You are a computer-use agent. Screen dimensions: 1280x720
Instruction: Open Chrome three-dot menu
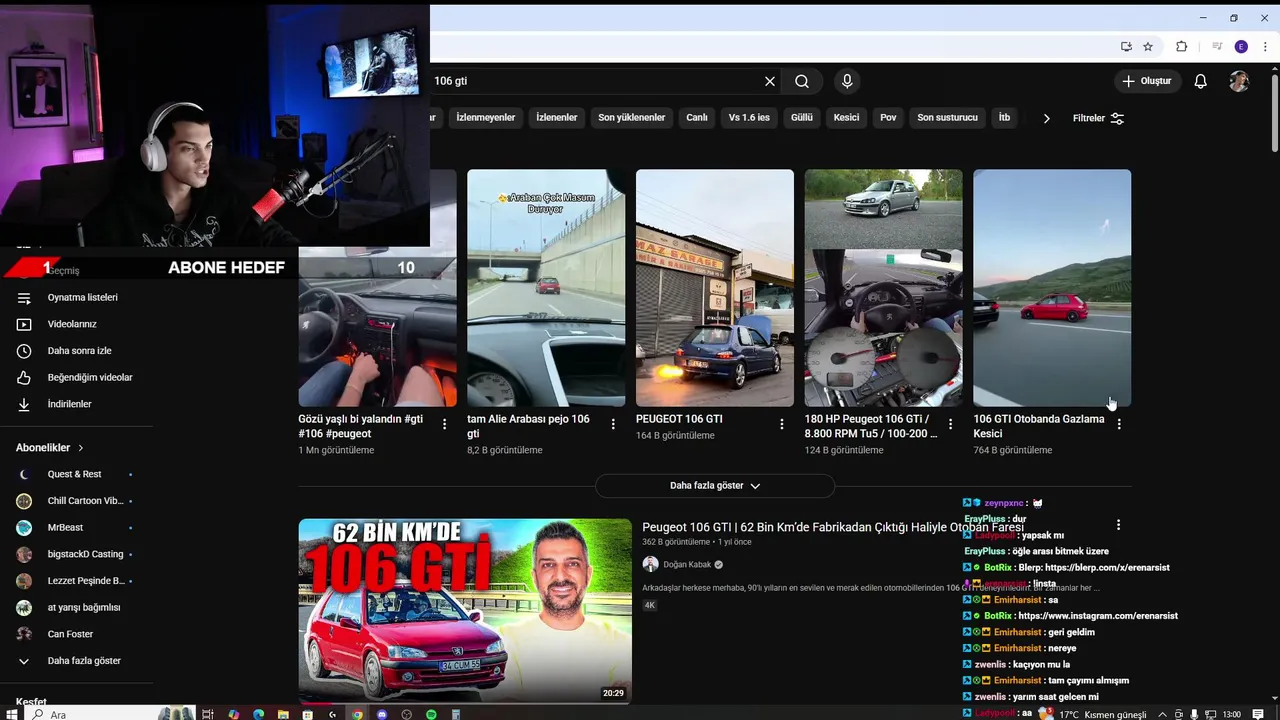(x=1265, y=47)
